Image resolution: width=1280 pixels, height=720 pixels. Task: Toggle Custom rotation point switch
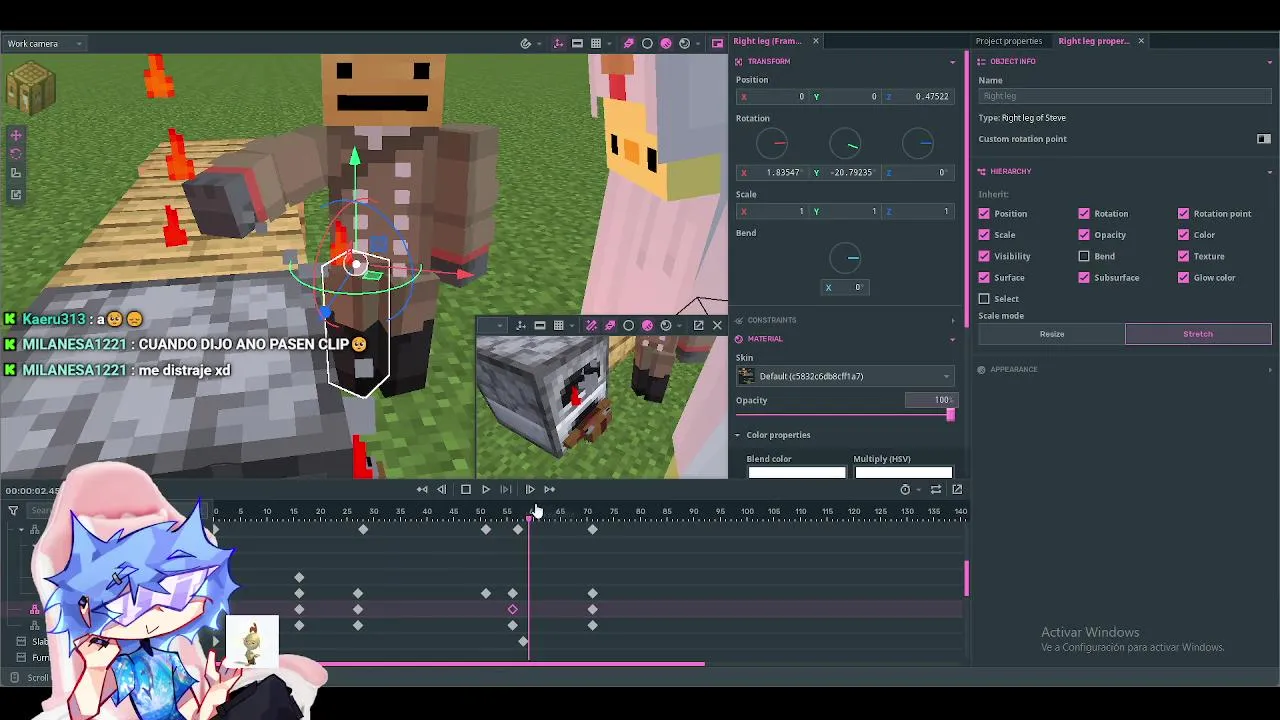click(x=1264, y=139)
